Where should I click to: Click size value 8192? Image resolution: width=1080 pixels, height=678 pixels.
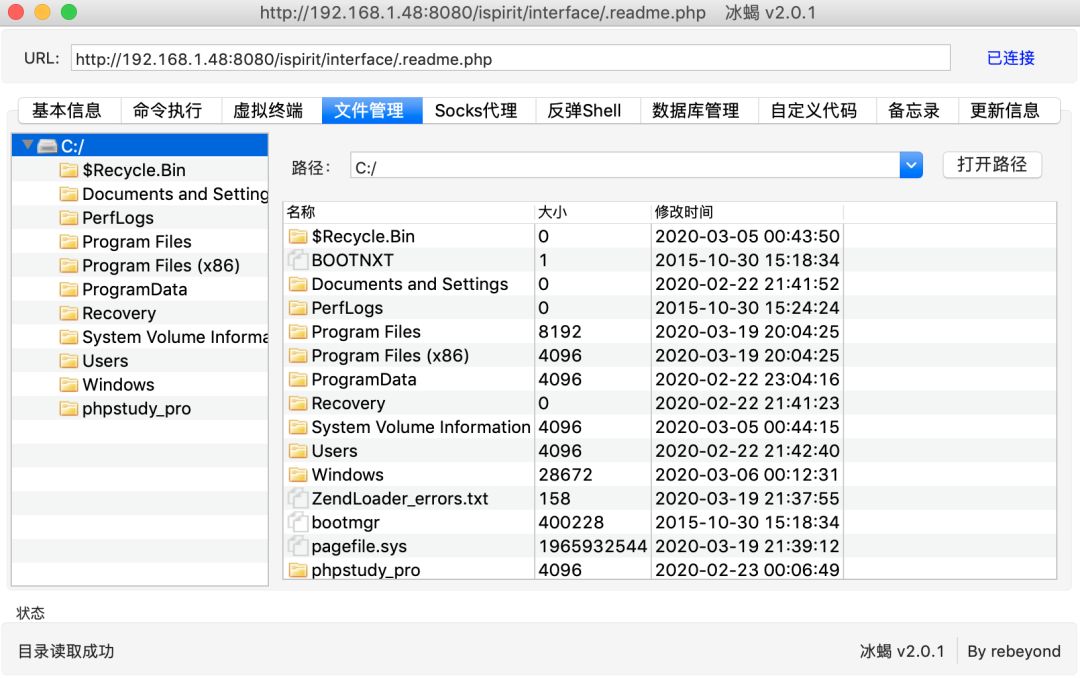coord(560,332)
